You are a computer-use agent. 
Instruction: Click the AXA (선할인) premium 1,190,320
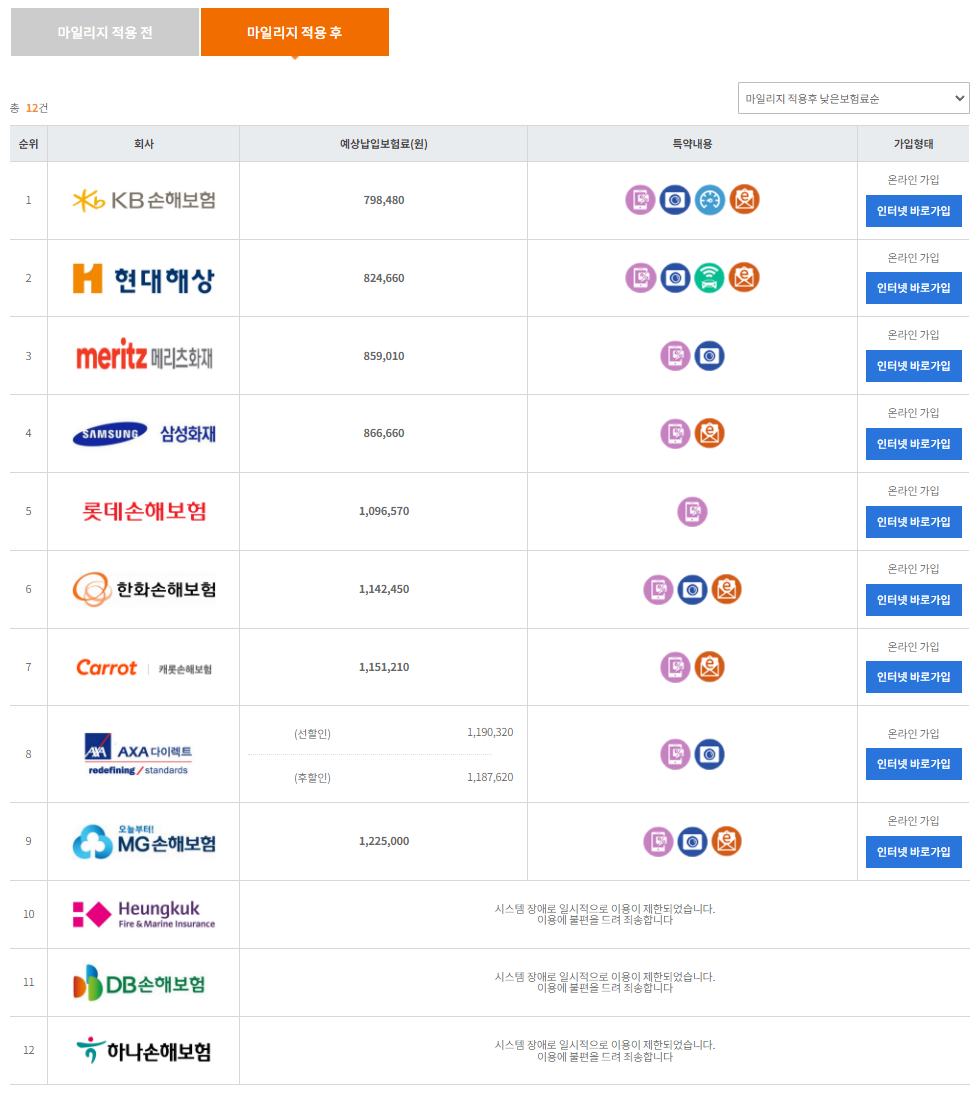pos(490,732)
